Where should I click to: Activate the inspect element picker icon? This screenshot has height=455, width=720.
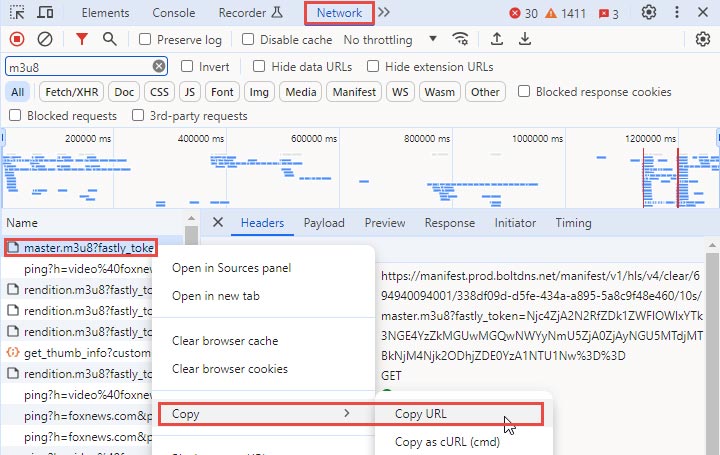point(17,12)
